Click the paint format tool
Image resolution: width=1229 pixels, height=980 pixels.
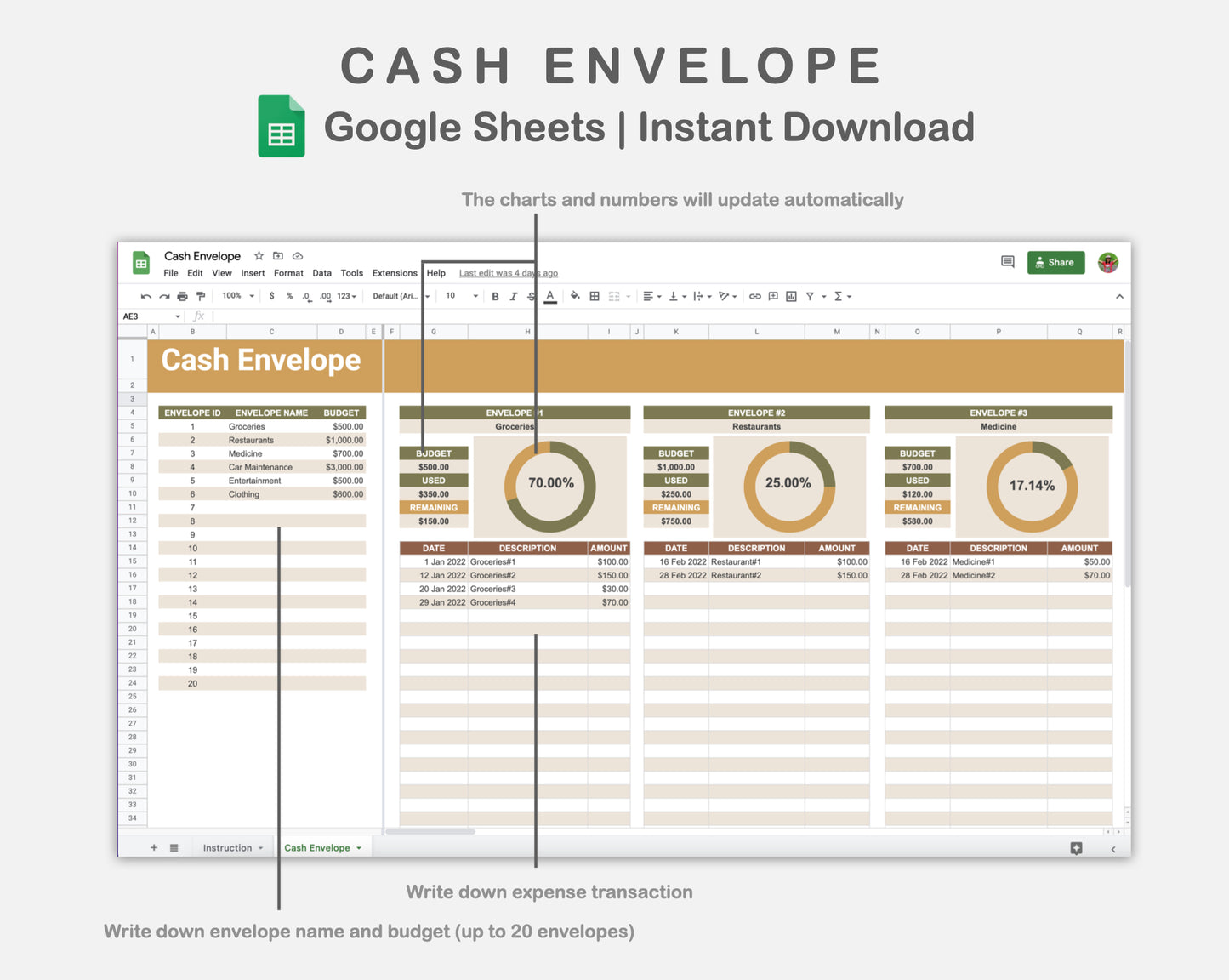[200, 296]
